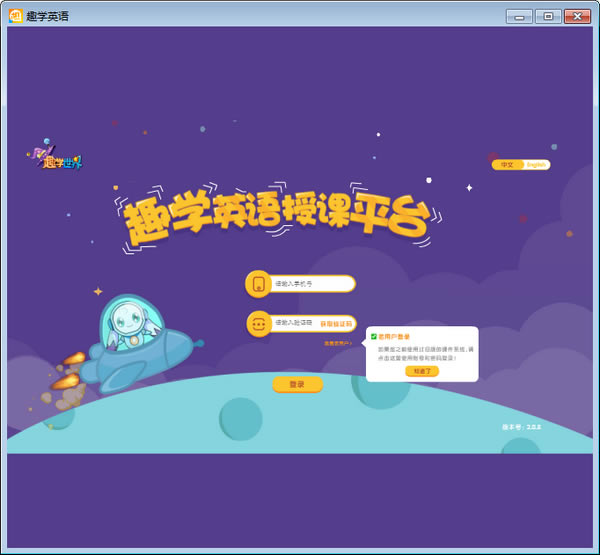Screen dimensions: 600x555
Task: Click the 趣学英语 app icon in title bar
Action: pos(16,16)
